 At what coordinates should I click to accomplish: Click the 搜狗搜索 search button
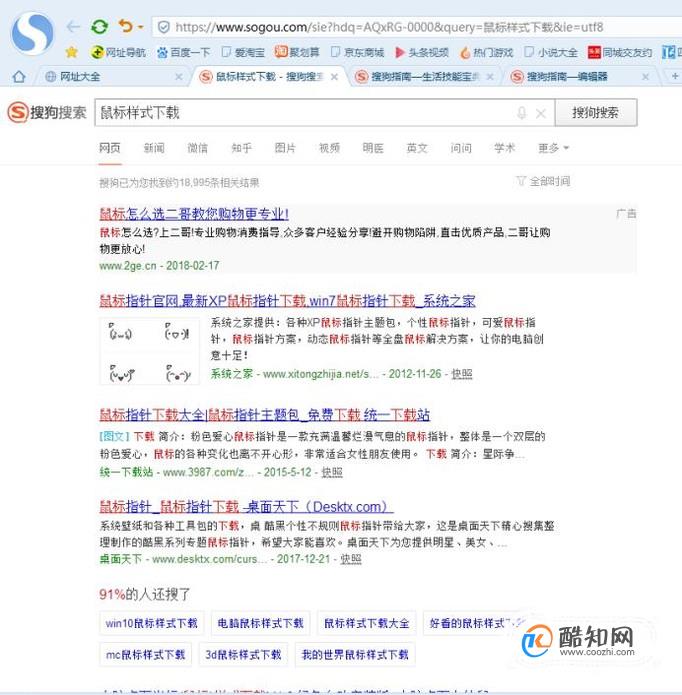[596, 113]
